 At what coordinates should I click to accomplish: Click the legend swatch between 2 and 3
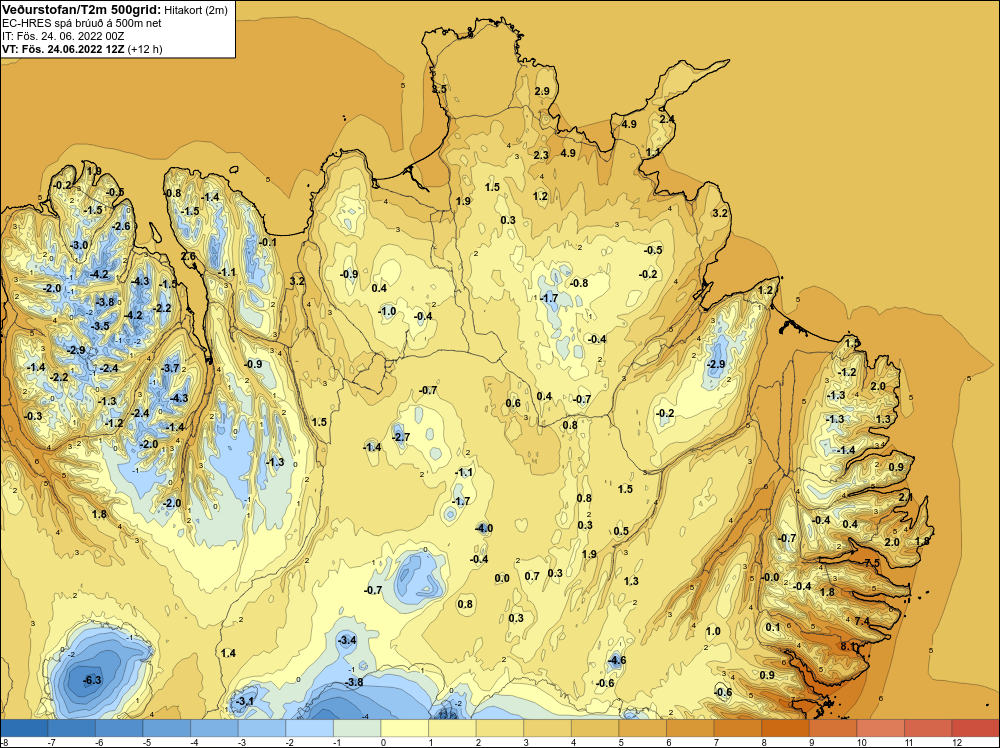tap(499, 728)
